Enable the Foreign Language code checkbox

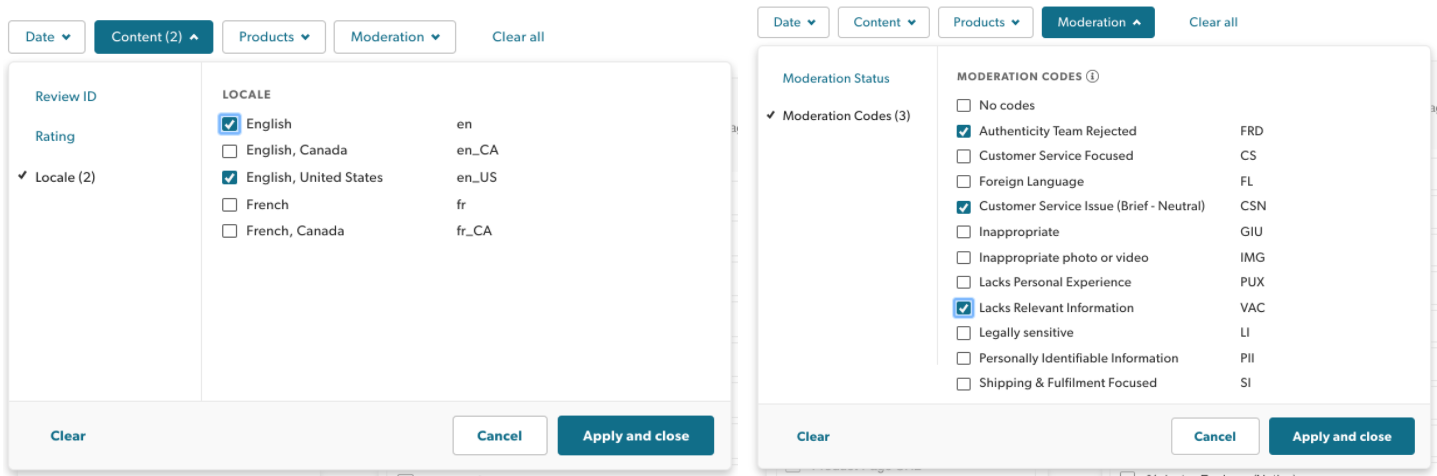click(x=964, y=182)
